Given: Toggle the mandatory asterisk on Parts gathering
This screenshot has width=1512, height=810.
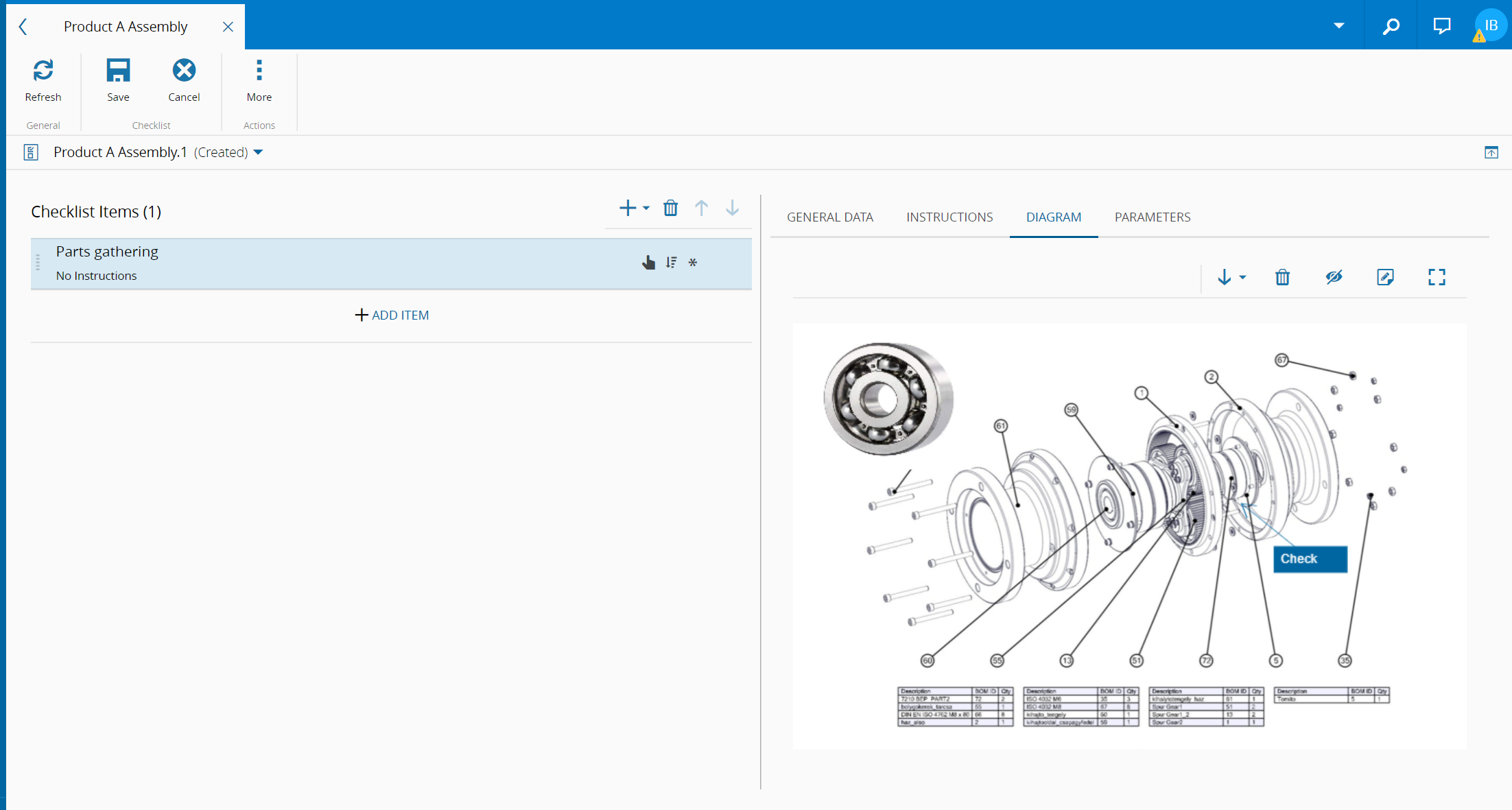Looking at the screenshot, I should pyautogui.click(x=693, y=263).
